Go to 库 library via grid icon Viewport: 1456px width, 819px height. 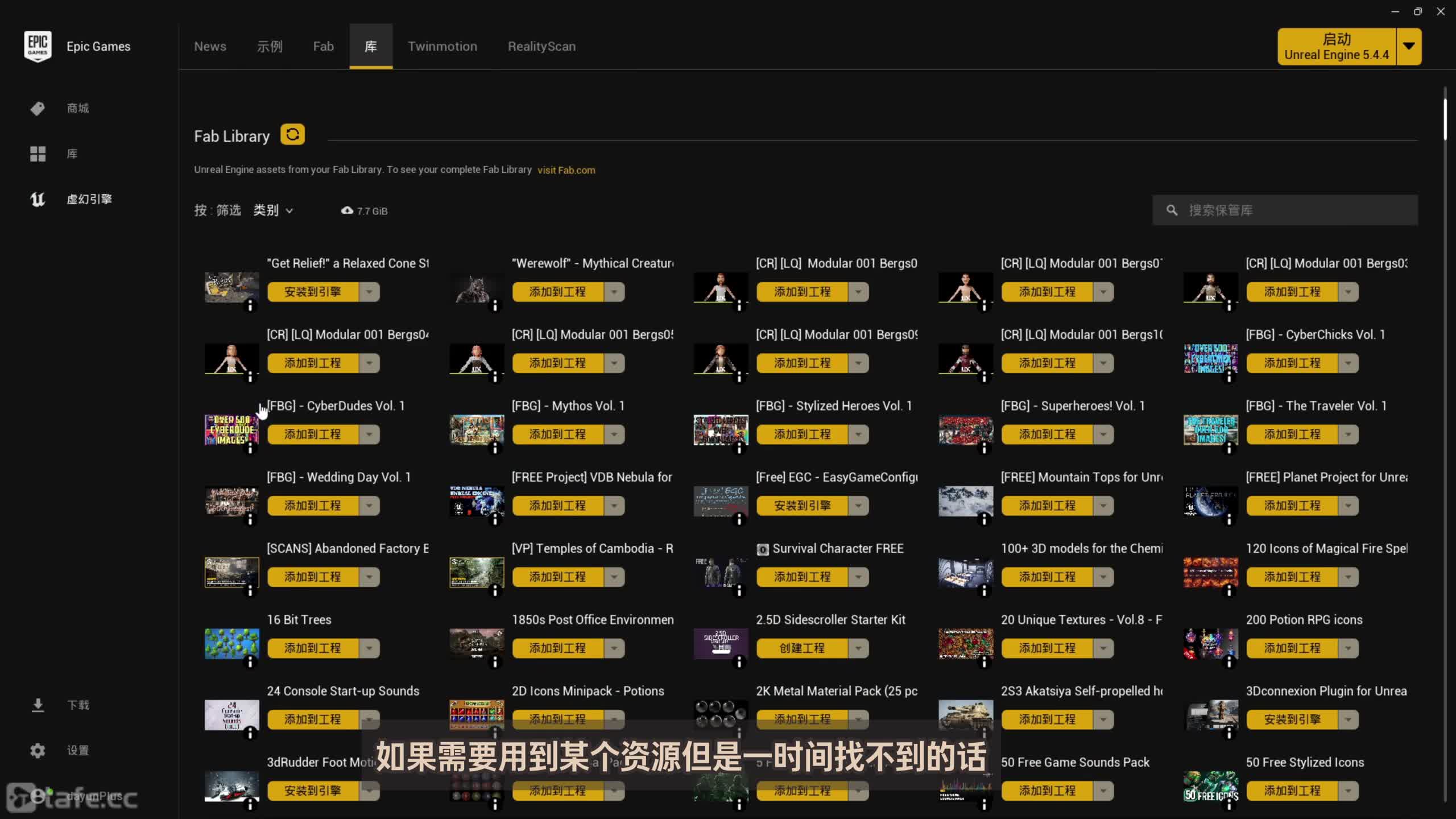pyautogui.click(x=38, y=154)
